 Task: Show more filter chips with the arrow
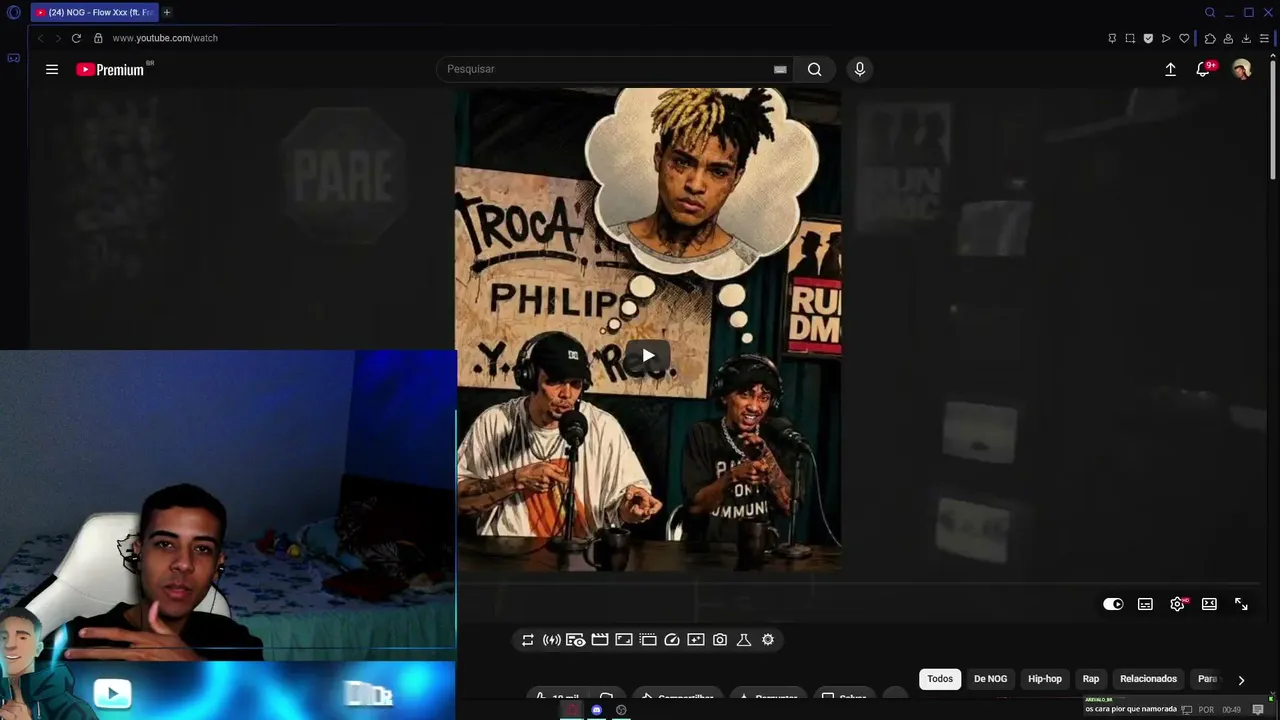pos(1241,680)
